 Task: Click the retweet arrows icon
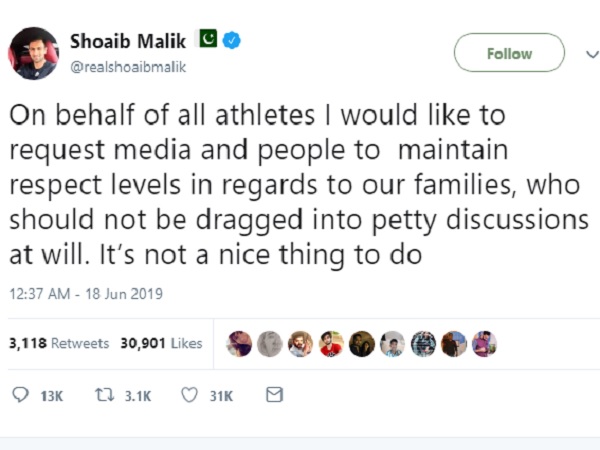tap(104, 395)
